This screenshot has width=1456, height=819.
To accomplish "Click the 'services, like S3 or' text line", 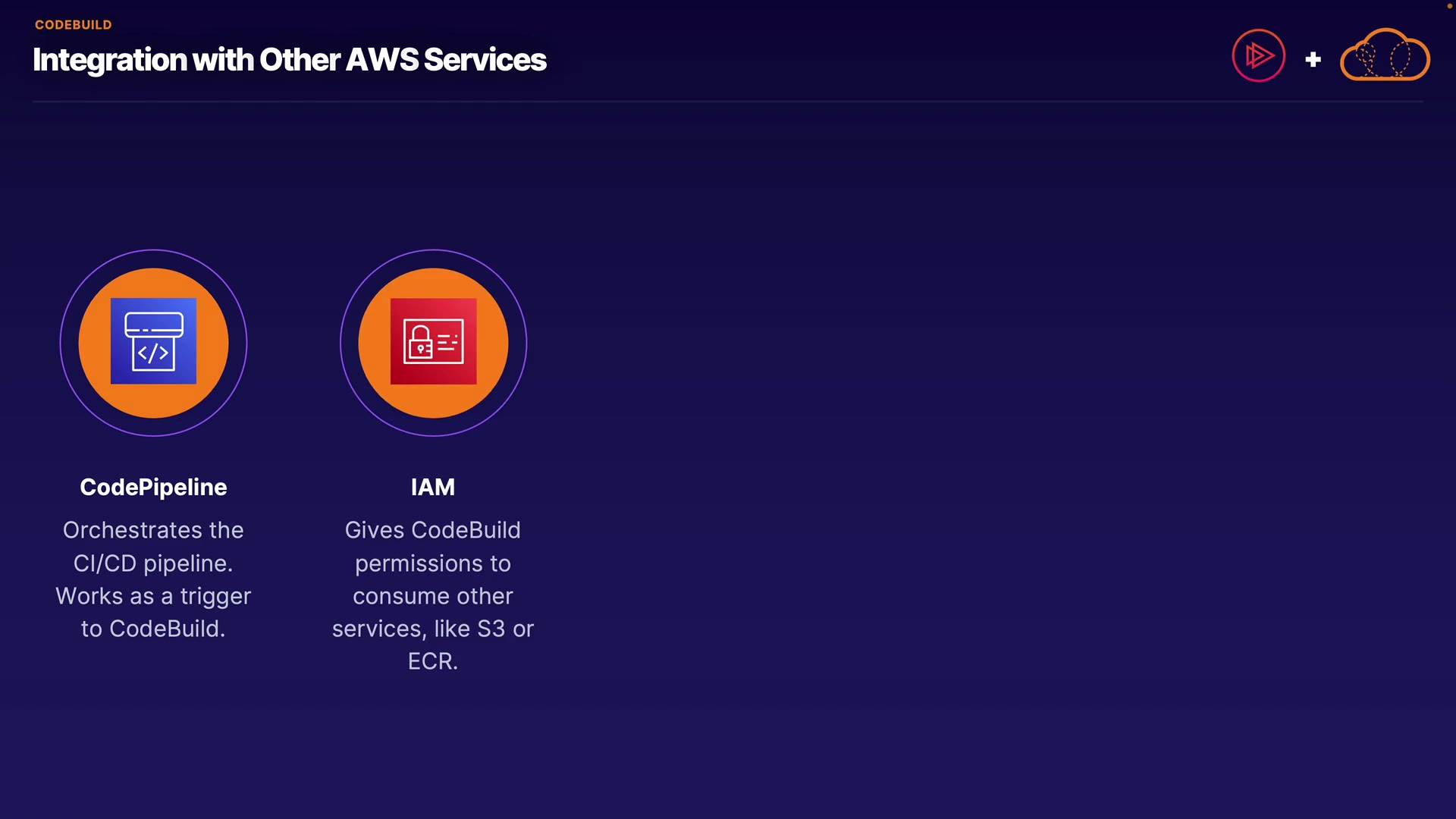I will (433, 629).
